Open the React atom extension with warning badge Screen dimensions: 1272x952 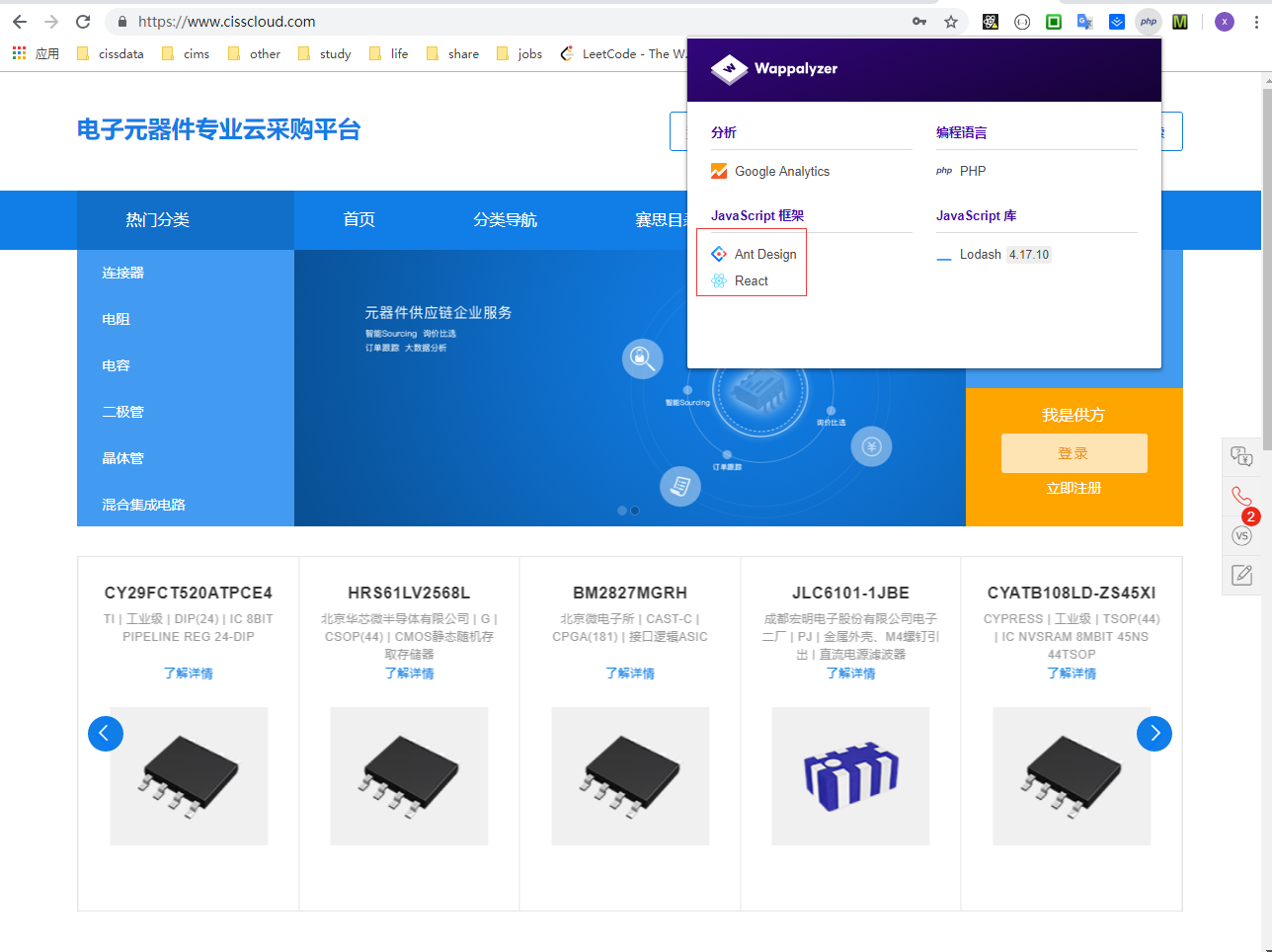pyautogui.click(x=991, y=22)
